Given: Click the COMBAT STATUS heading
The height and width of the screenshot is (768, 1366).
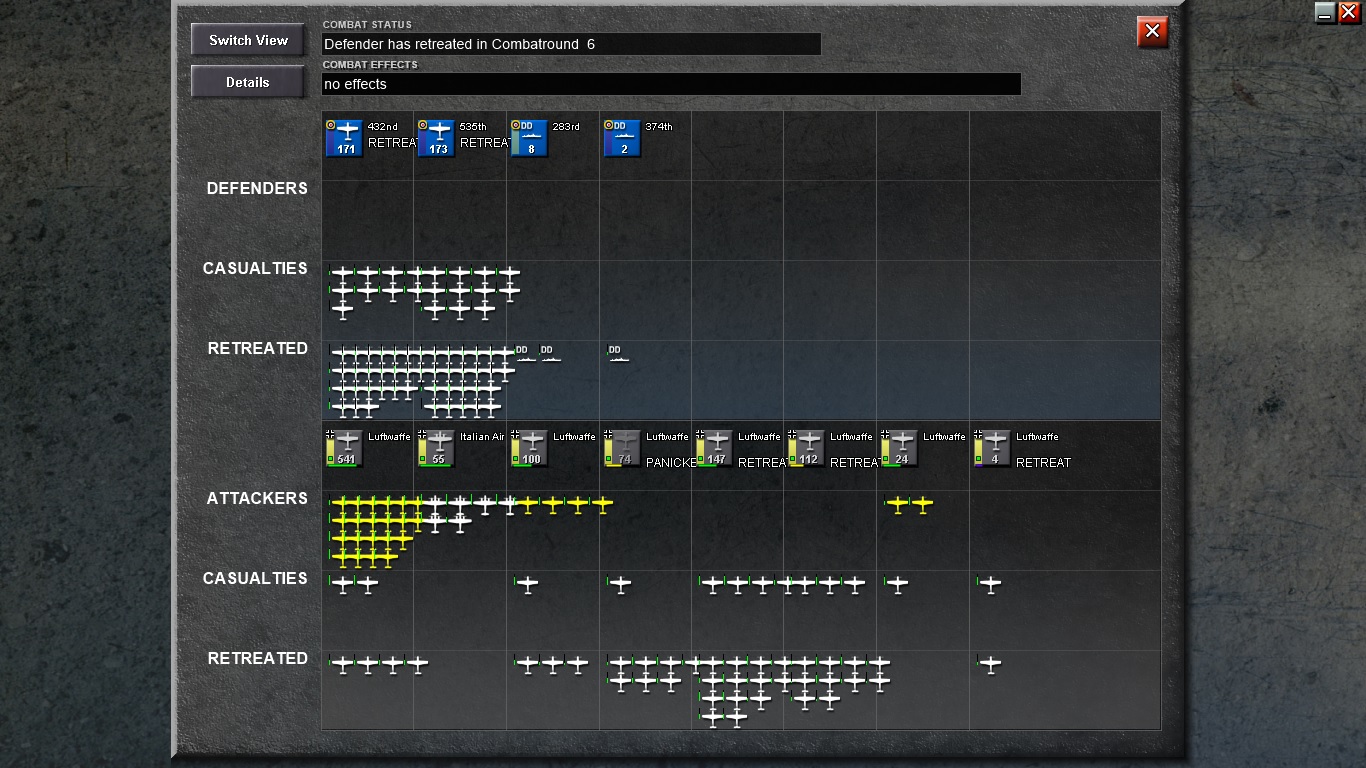Looking at the screenshot, I should pyautogui.click(x=367, y=25).
